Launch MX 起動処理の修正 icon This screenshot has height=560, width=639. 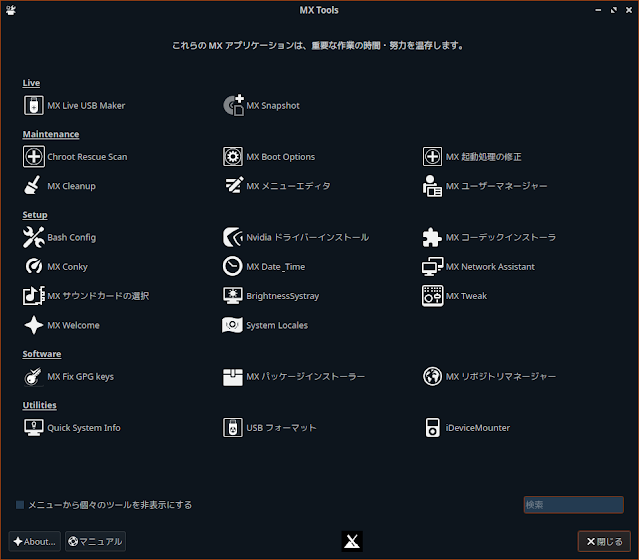[x=432, y=157]
